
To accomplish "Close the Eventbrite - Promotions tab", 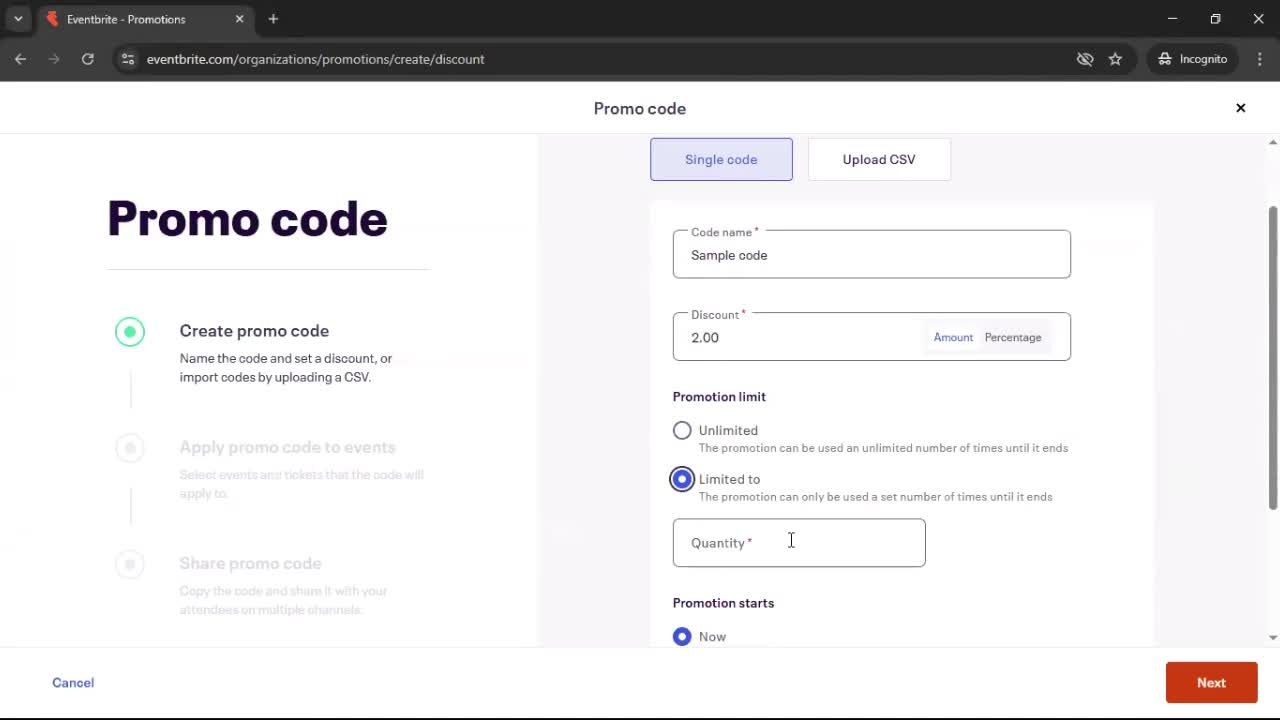I will point(239,19).
